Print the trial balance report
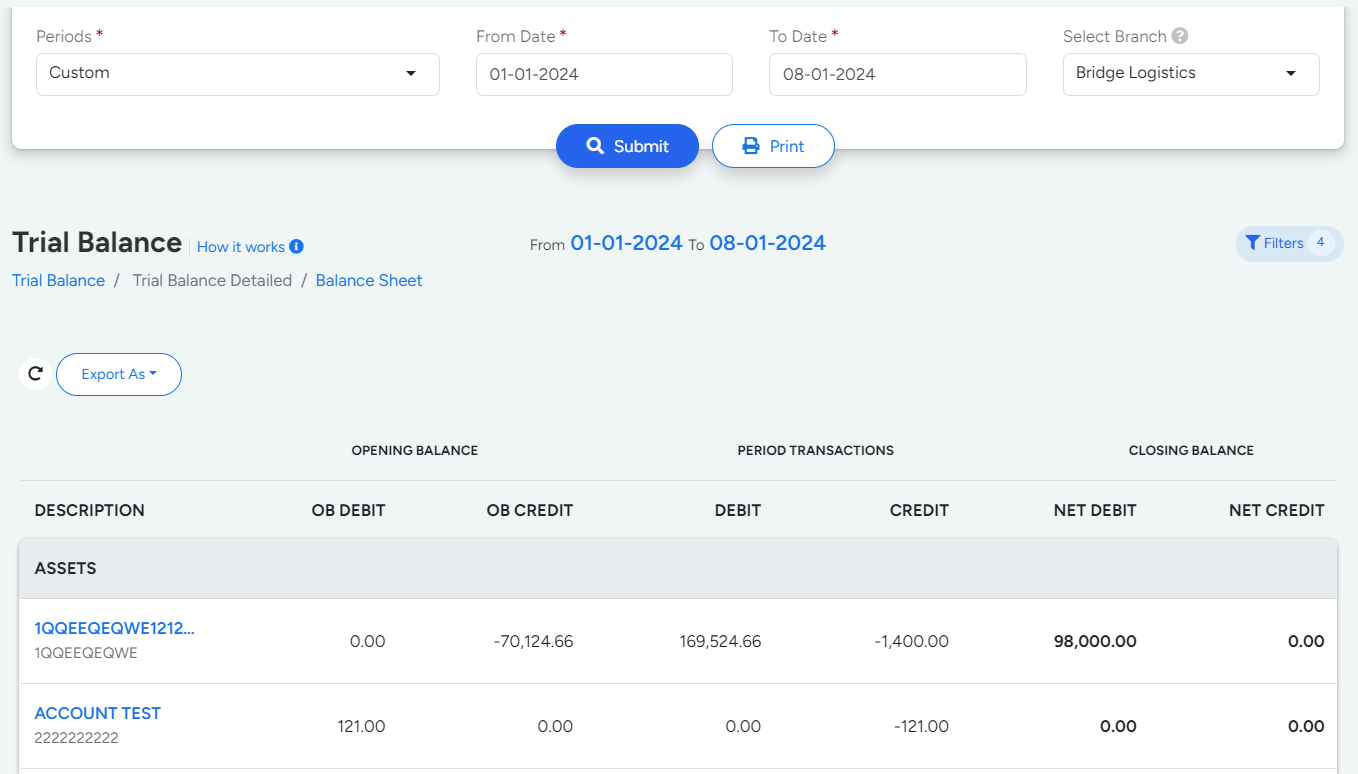 pos(773,146)
